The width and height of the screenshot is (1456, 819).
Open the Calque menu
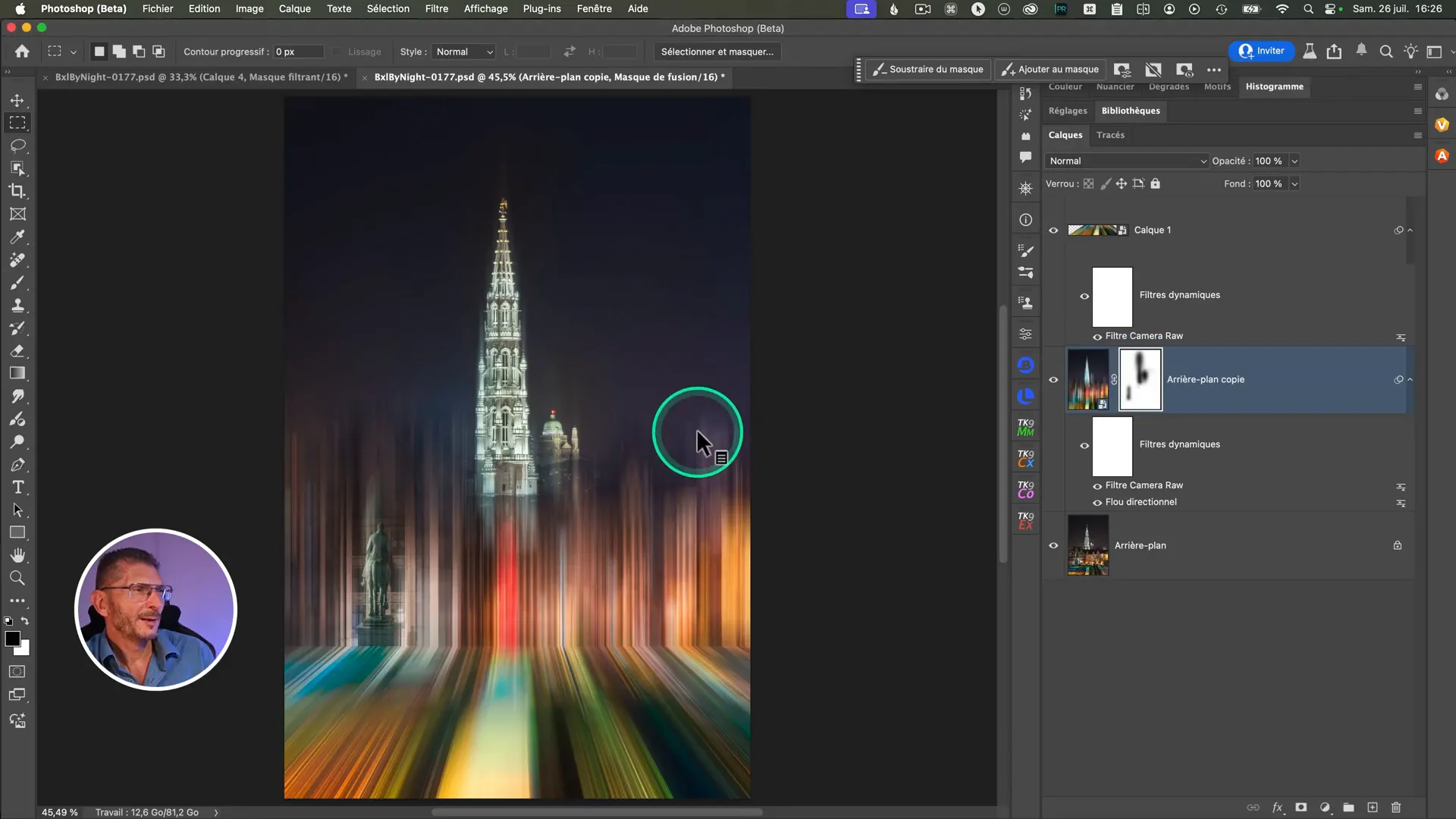click(294, 8)
